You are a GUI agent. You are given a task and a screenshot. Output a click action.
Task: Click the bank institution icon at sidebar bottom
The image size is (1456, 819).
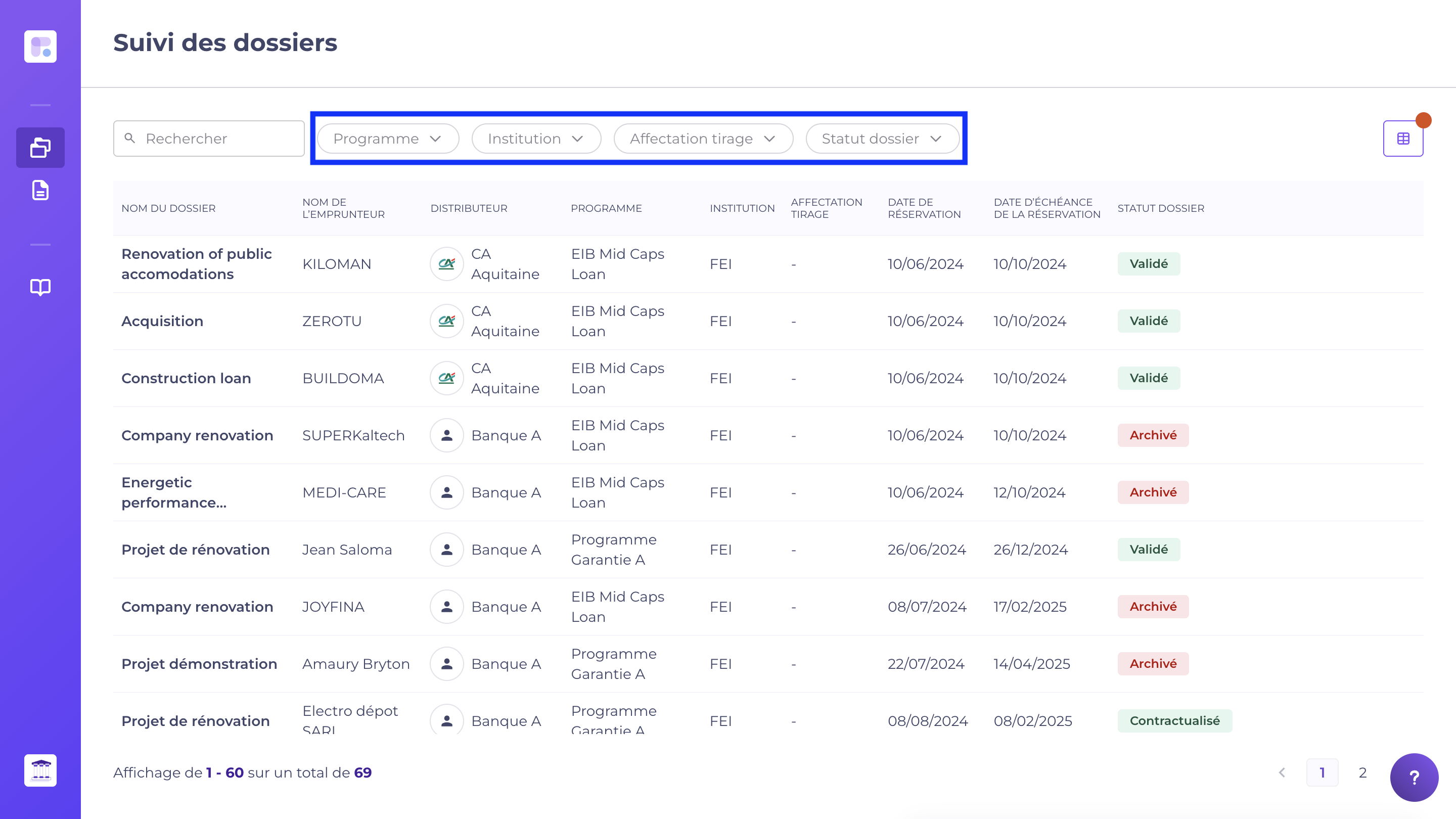40,770
